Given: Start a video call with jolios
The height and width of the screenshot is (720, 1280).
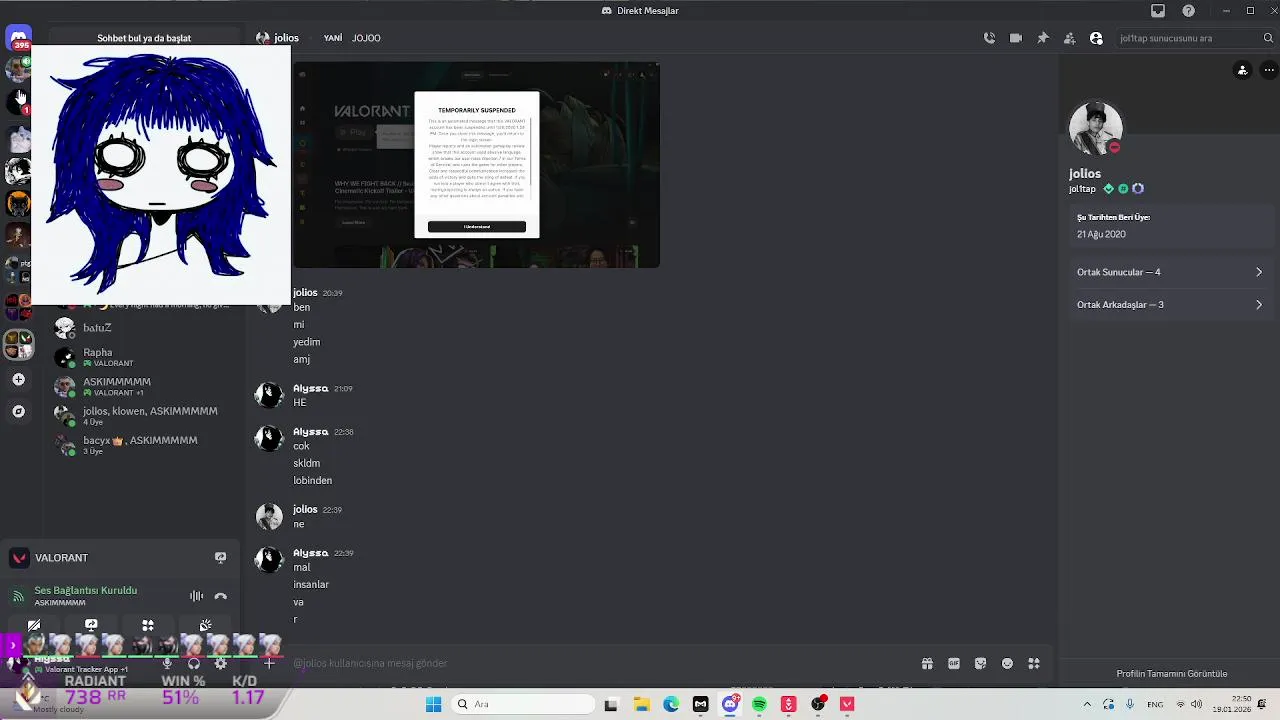Looking at the screenshot, I should tap(1016, 38).
